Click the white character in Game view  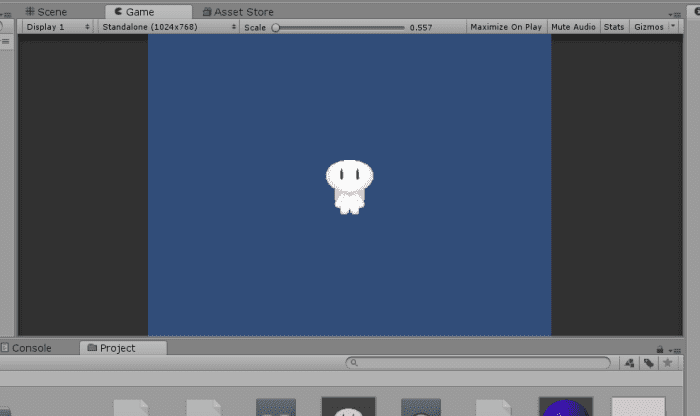tap(348, 186)
